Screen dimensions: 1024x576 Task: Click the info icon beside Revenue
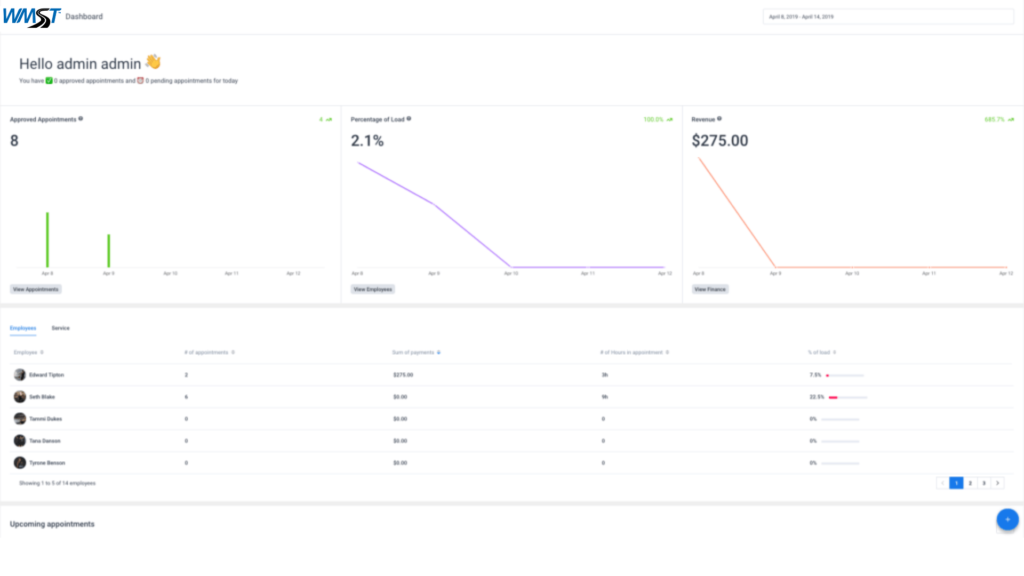coord(719,118)
